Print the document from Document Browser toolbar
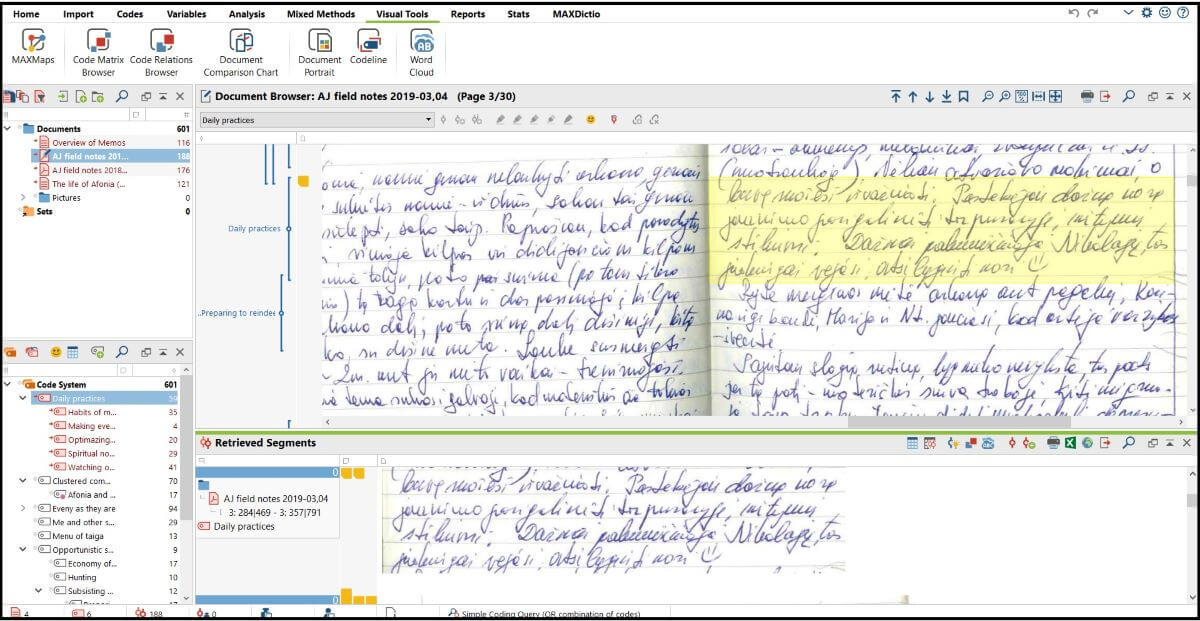 (x=1087, y=97)
